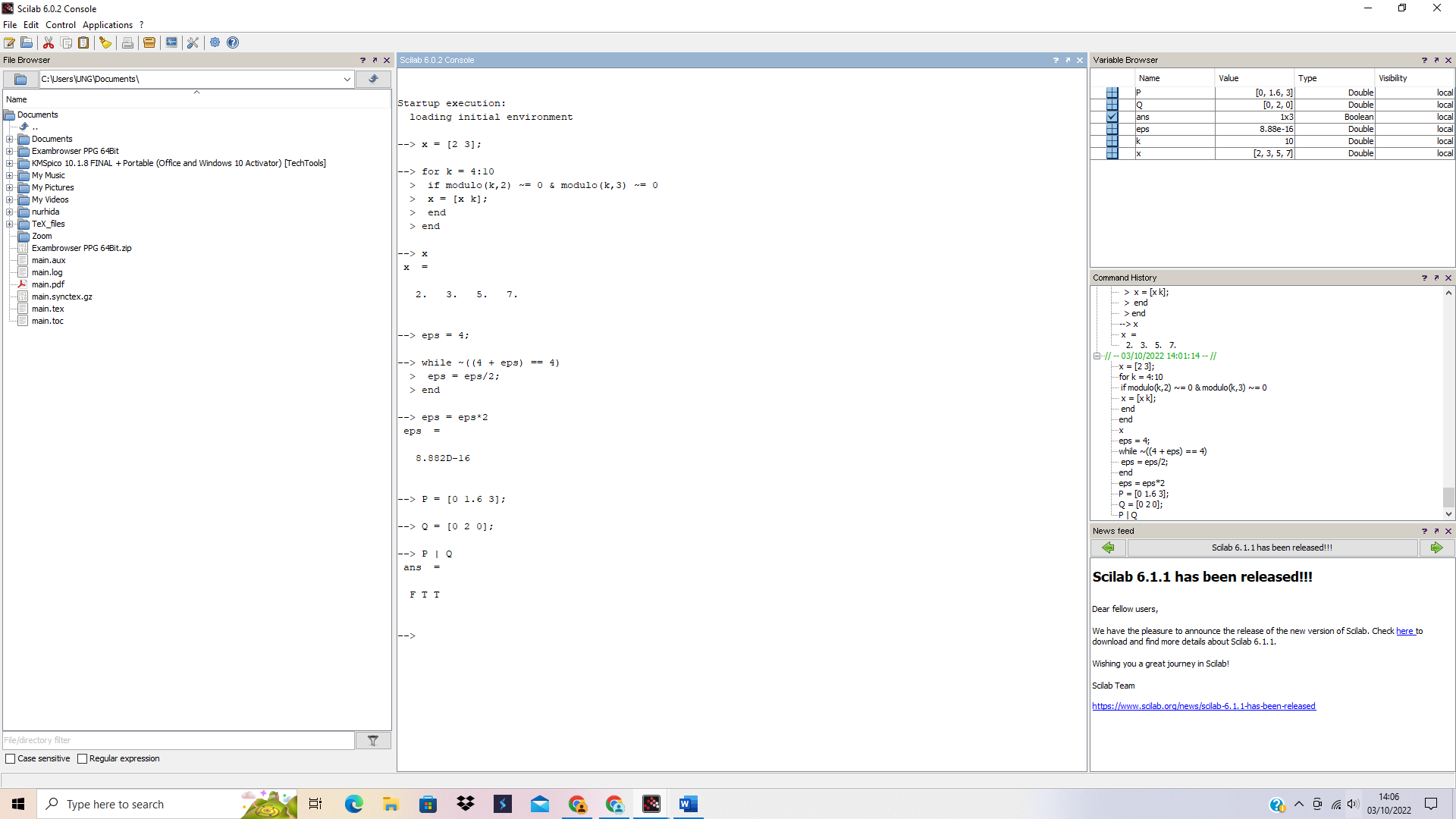Select 'P | Q' in Command History
The width and height of the screenshot is (1456, 819).
(1128, 515)
